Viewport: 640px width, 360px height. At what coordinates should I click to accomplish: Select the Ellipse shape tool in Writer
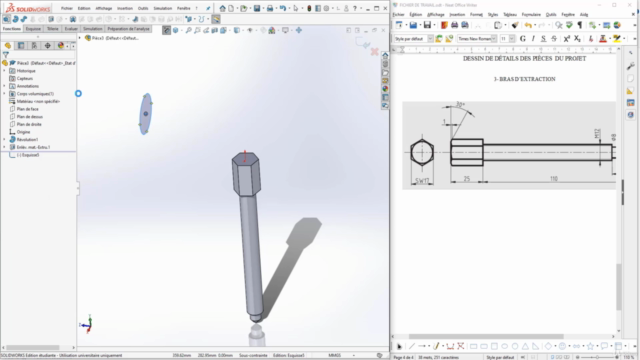(x=504, y=346)
